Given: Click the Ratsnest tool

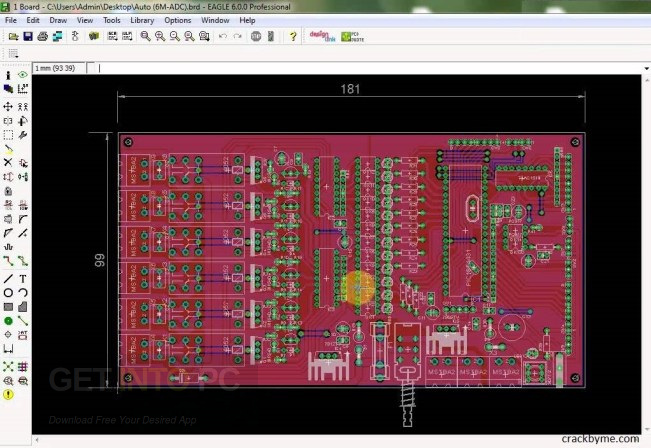Looking at the screenshot, I should [8, 367].
